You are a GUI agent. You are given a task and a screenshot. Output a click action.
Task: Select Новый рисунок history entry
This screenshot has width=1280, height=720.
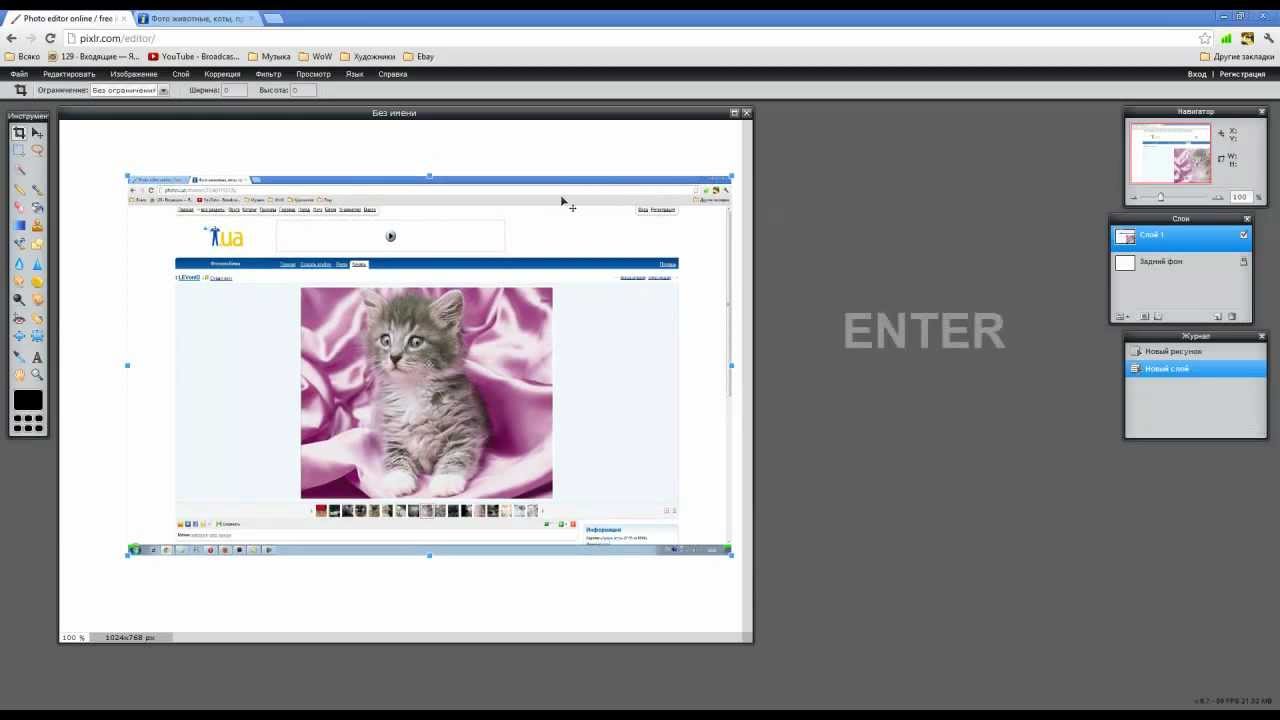(x=1196, y=351)
